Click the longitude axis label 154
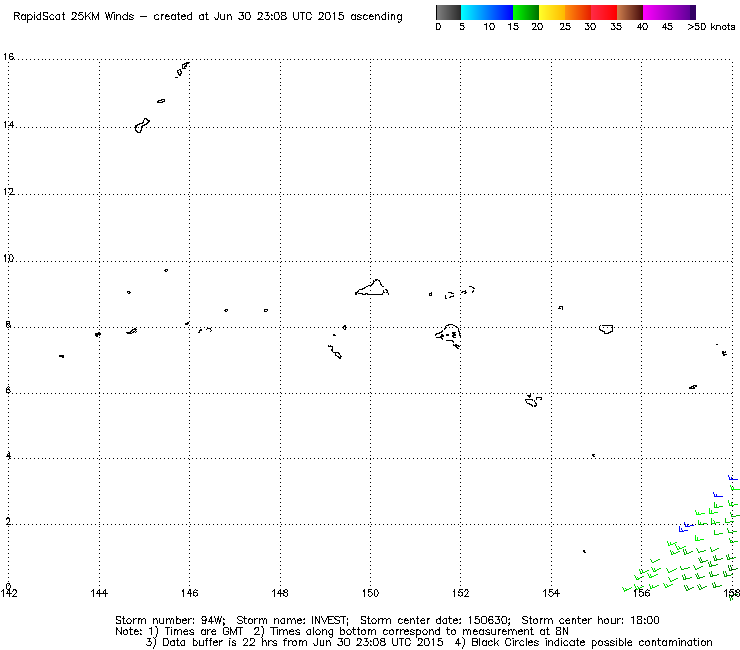The width and height of the screenshot is (740, 650). (551, 593)
